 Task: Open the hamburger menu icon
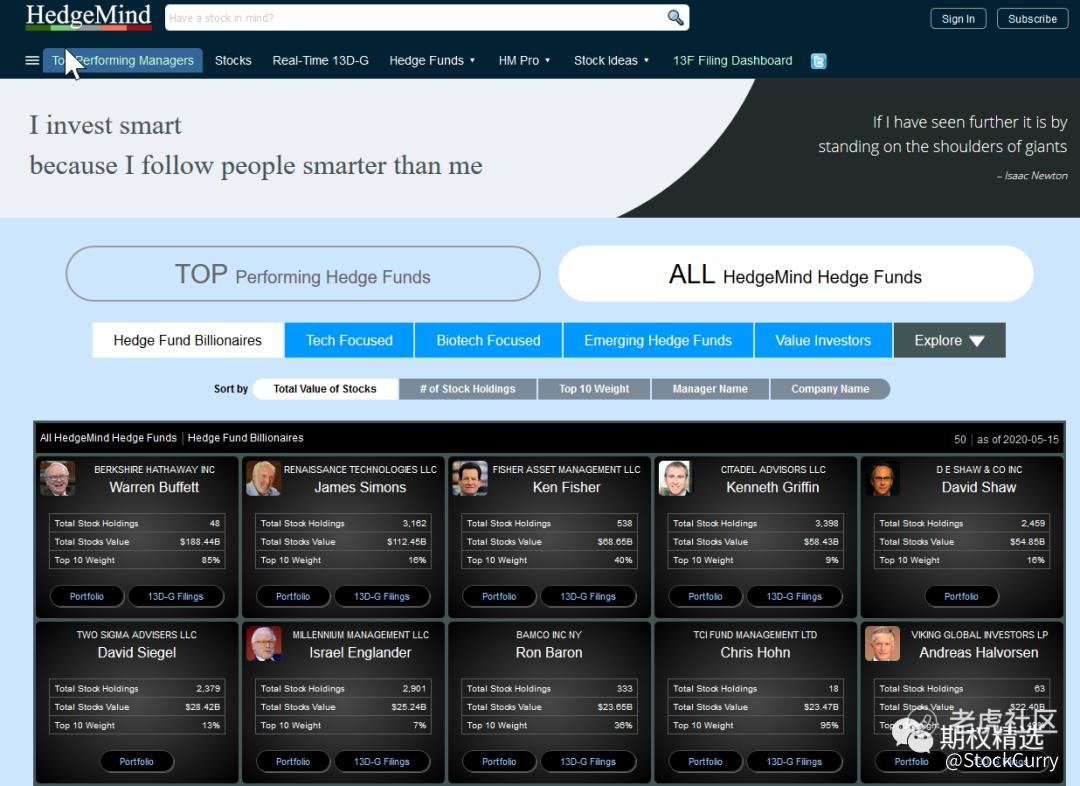point(32,61)
